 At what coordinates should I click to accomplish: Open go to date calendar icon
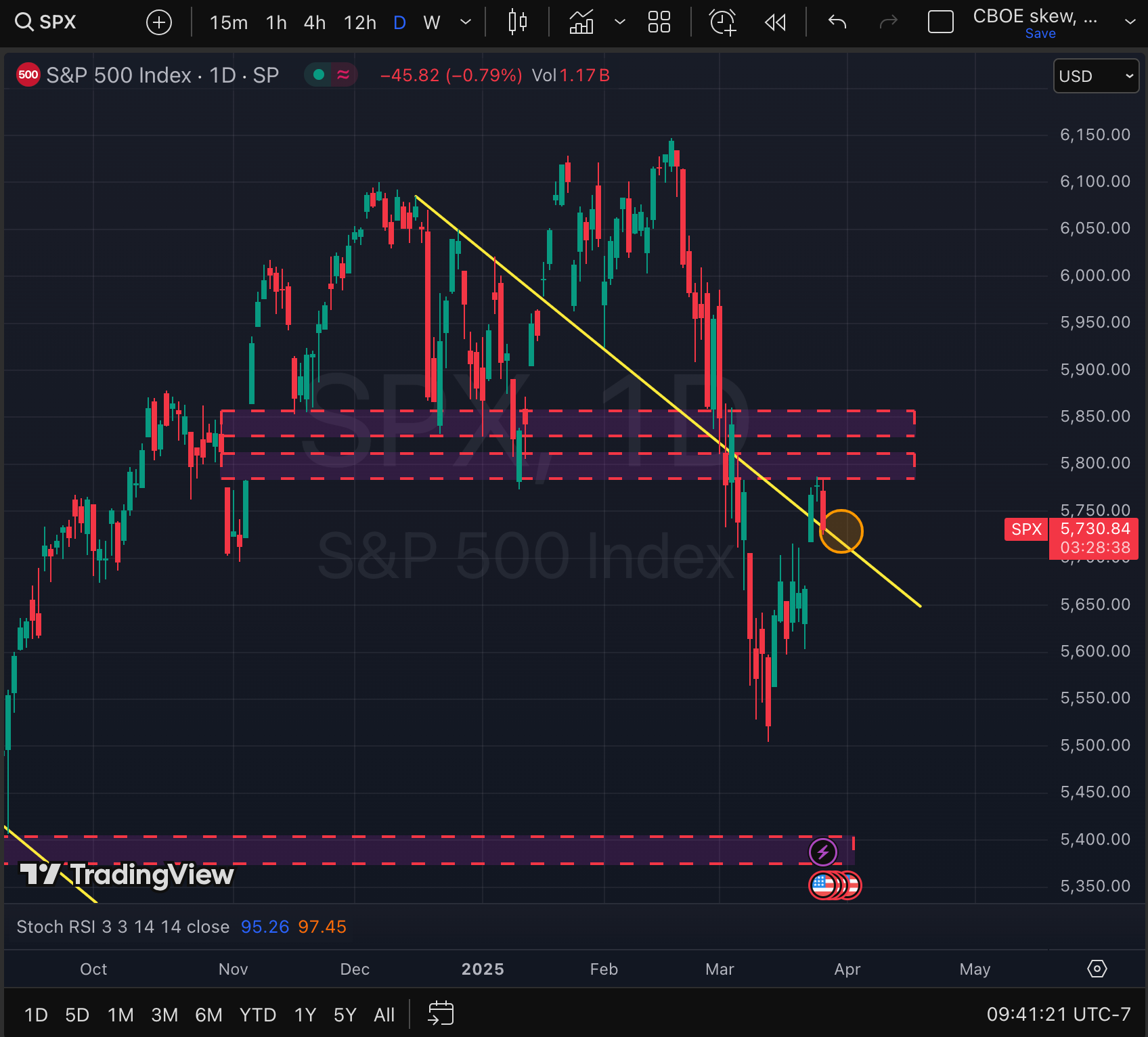pyautogui.click(x=441, y=1013)
